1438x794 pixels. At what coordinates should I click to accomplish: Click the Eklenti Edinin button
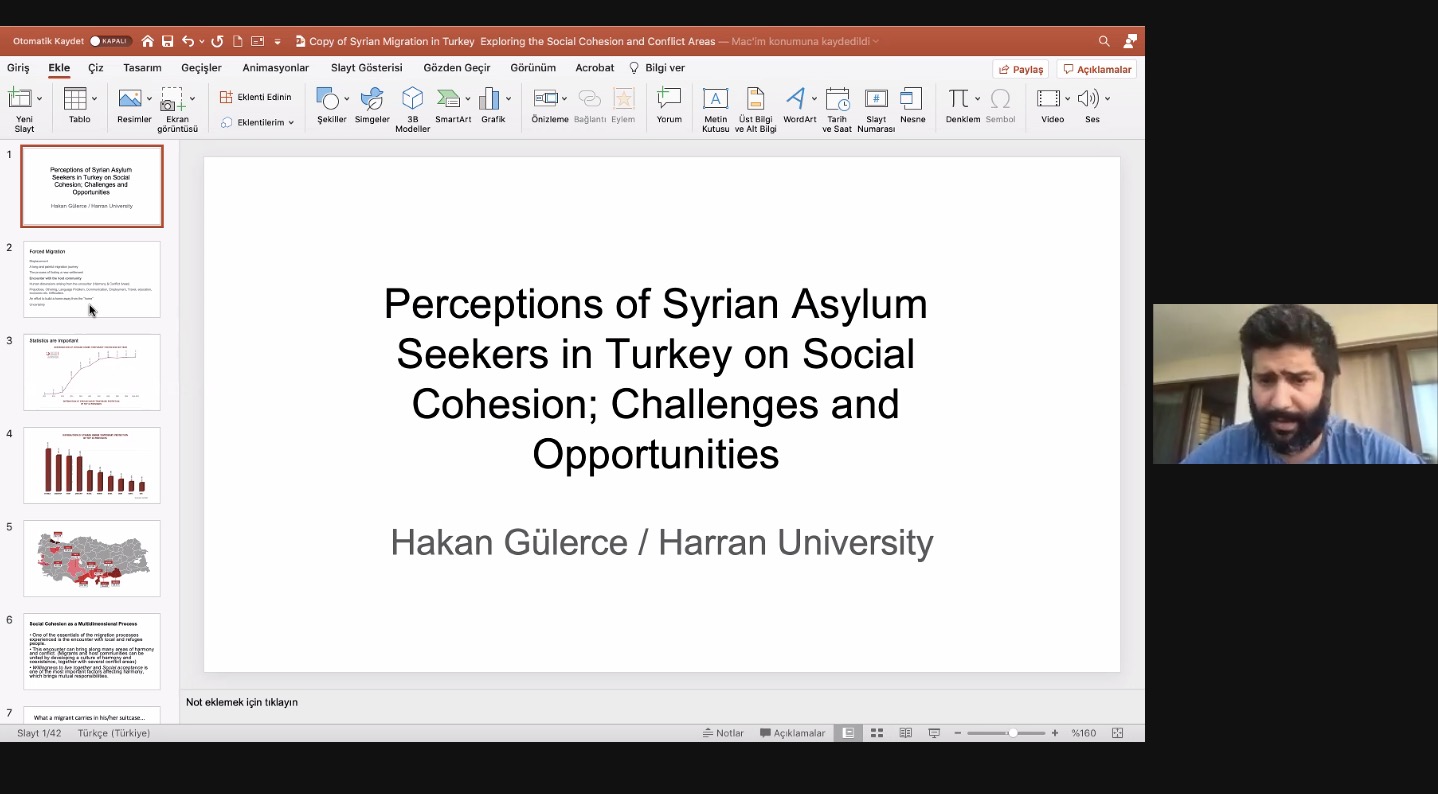click(x=256, y=97)
